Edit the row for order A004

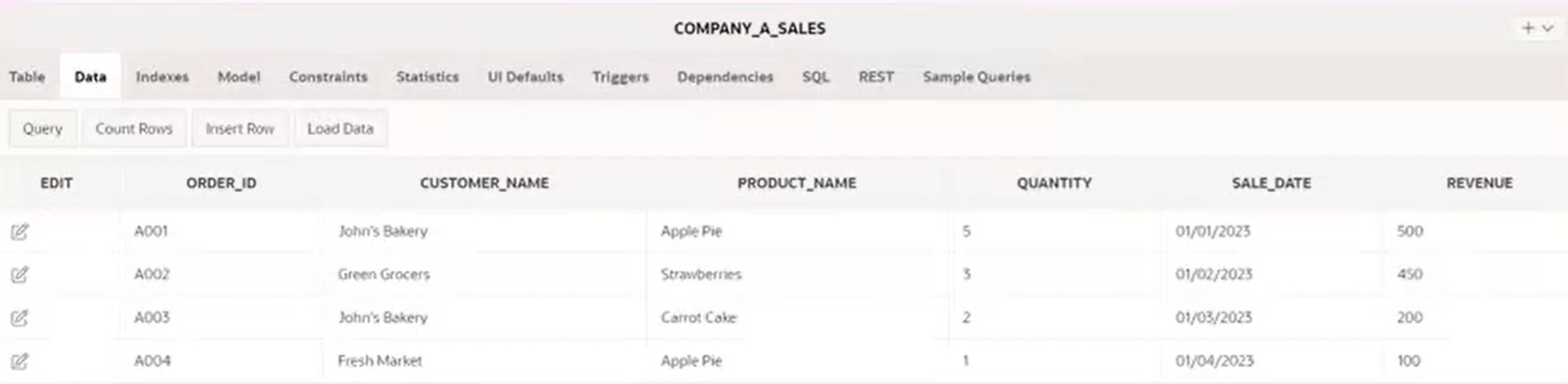(x=20, y=361)
